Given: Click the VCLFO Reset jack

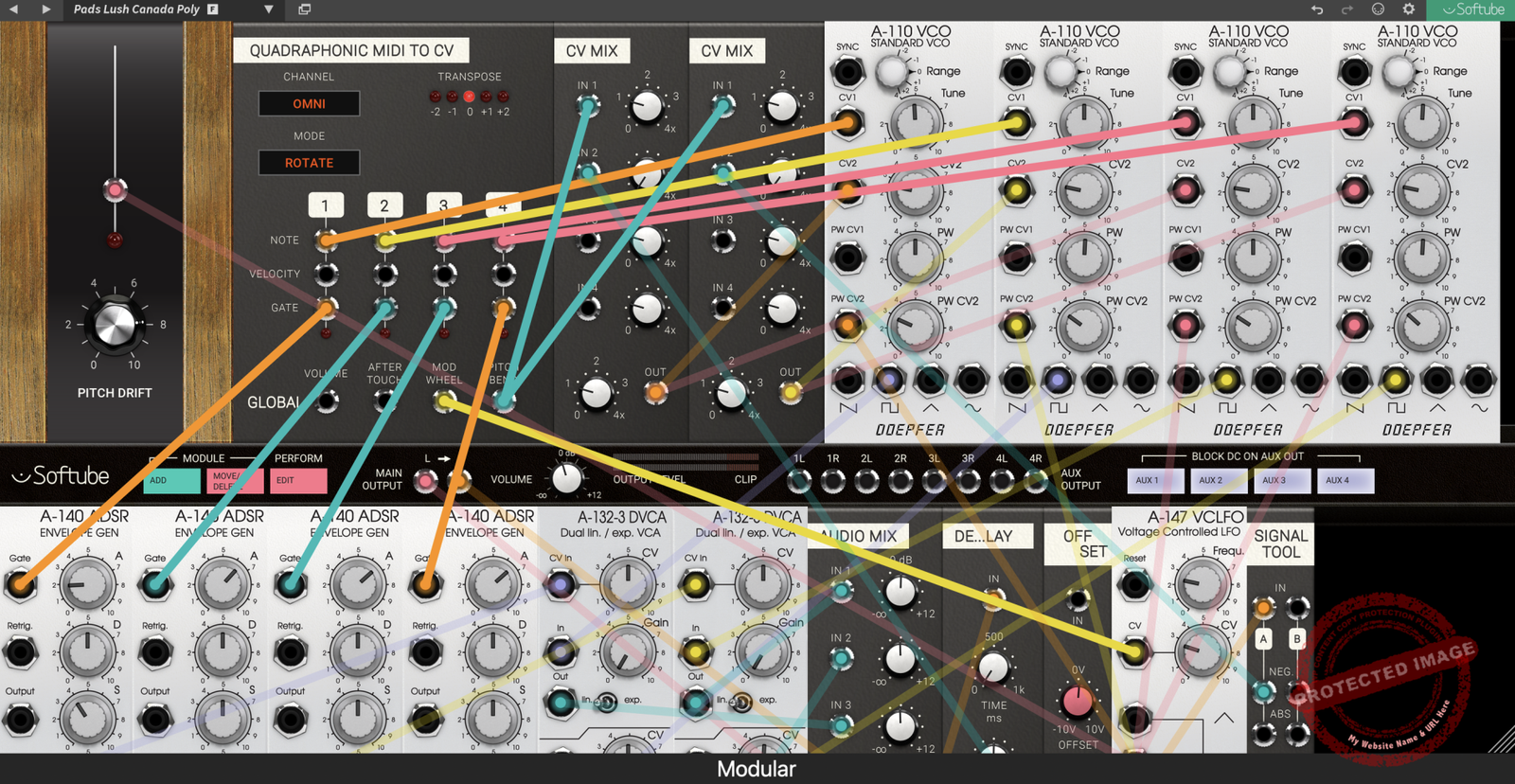Looking at the screenshot, I should coord(1134,584).
